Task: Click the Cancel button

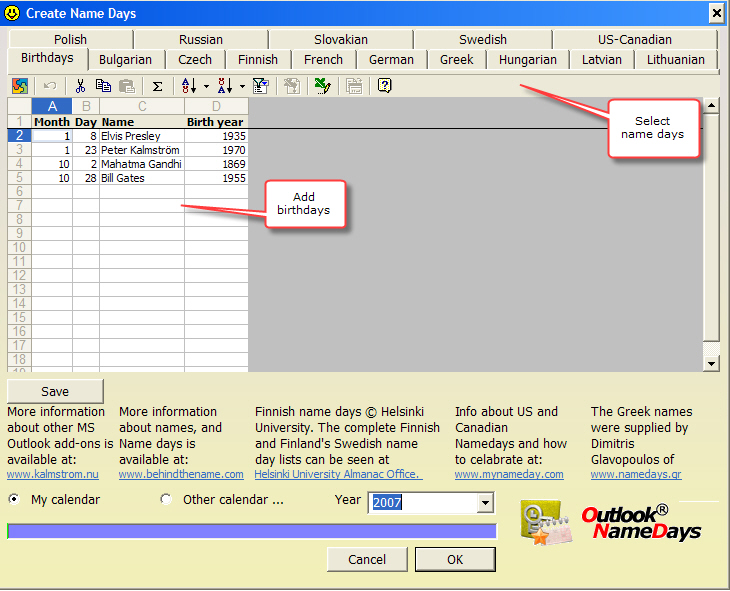Action: (367, 559)
